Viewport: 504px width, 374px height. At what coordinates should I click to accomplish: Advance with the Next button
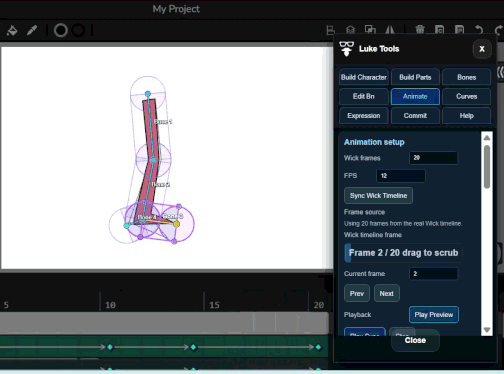click(386, 294)
